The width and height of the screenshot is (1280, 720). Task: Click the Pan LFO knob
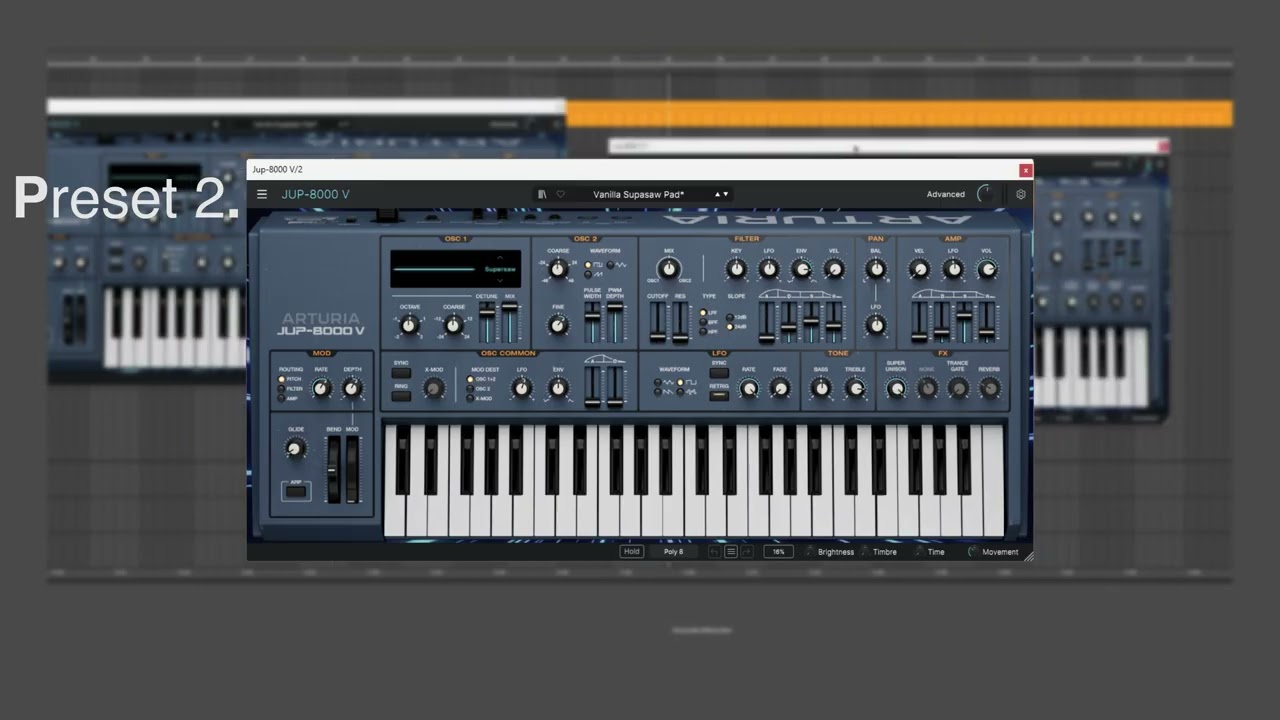876,324
